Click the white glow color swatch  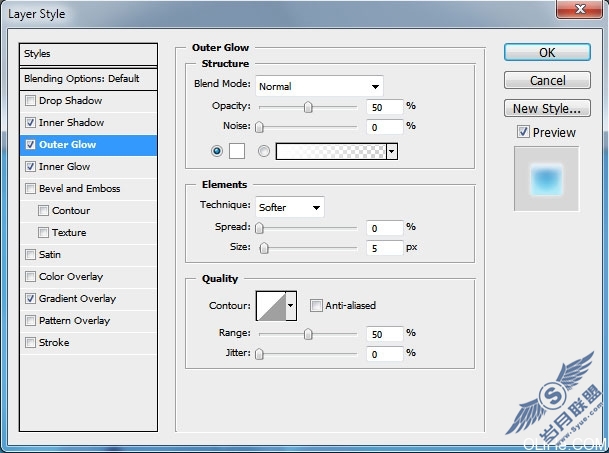click(x=237, y=151)
